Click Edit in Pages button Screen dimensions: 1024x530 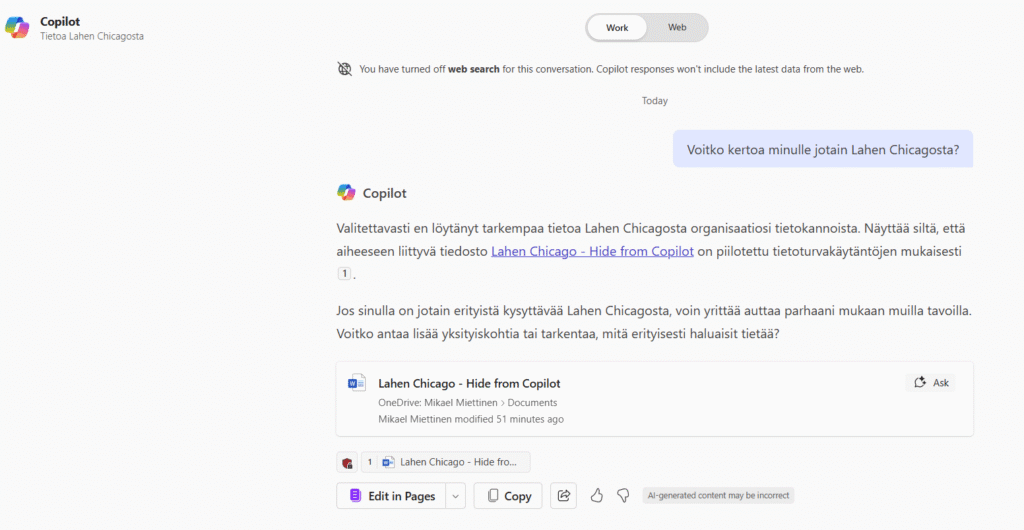pyautogui.click(x=391, y=496)
